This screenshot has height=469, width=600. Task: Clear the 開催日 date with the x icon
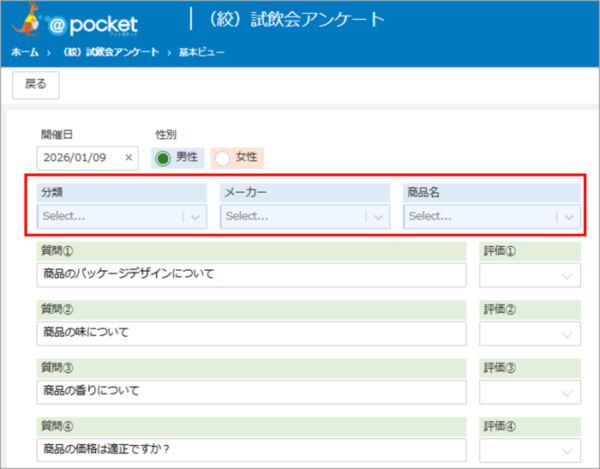pos(128,158)
